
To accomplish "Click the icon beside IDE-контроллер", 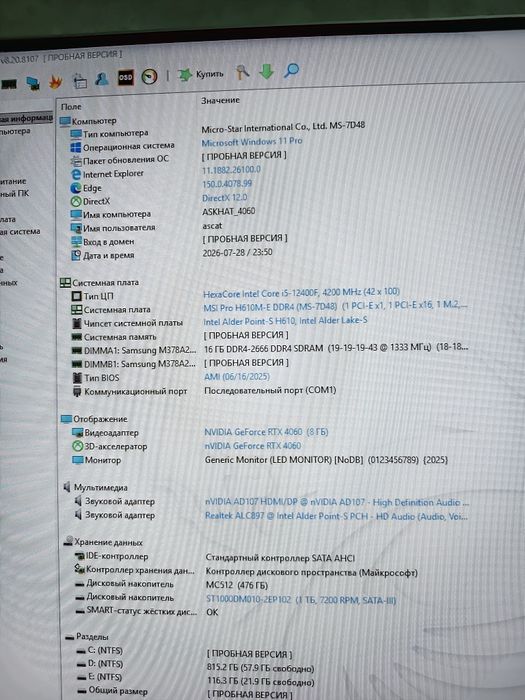I will tap(79, 556).
